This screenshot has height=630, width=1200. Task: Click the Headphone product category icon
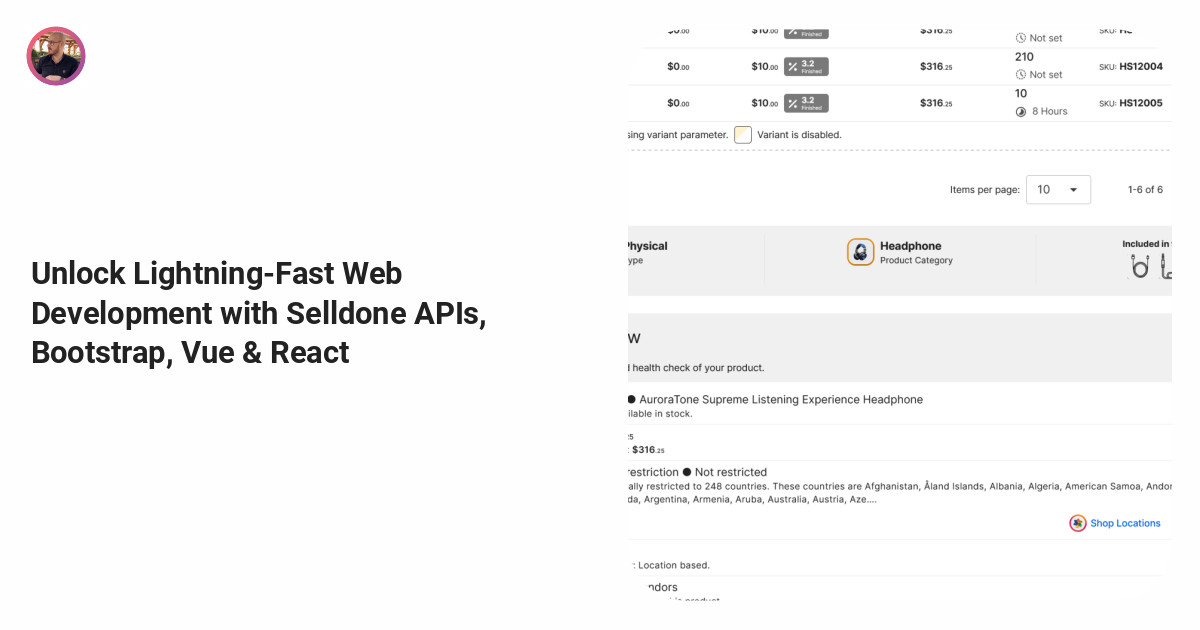(x=861, y=252)
